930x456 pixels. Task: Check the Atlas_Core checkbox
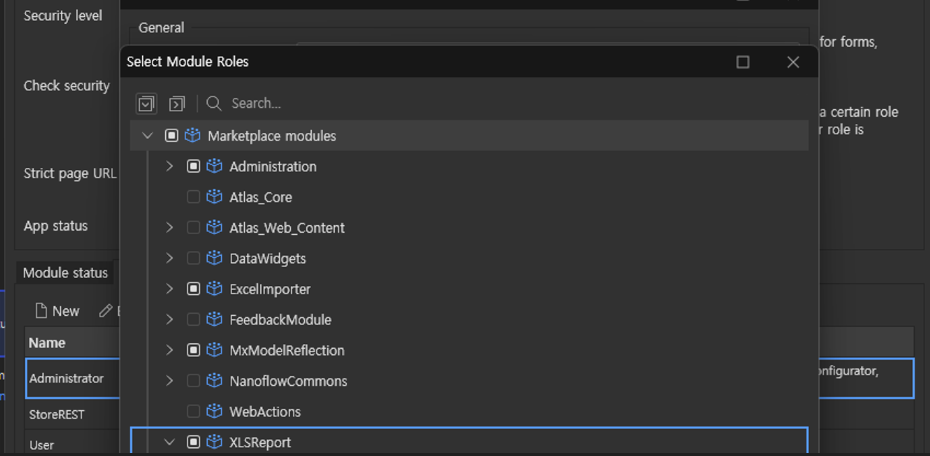193,197
